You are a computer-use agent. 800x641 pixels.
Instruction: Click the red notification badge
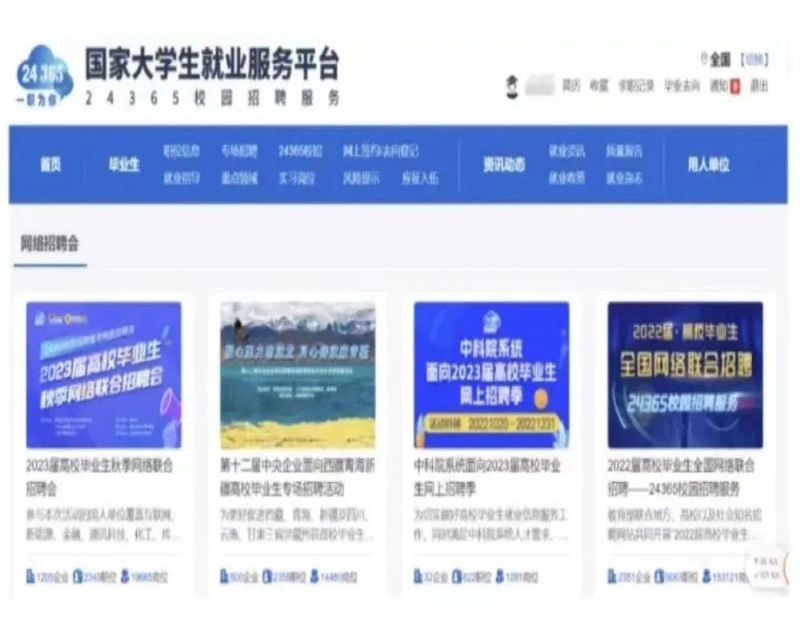(x=736, y=86)
